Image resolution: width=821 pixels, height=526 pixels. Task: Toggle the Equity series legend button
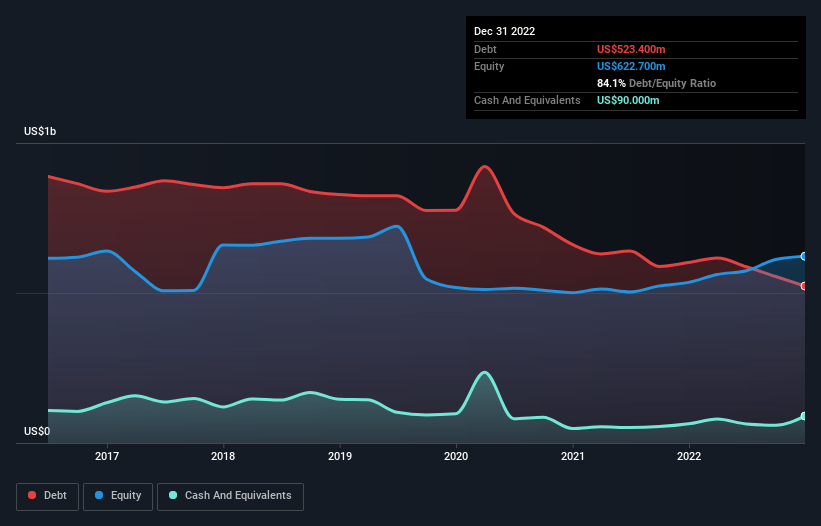[118, 496]
